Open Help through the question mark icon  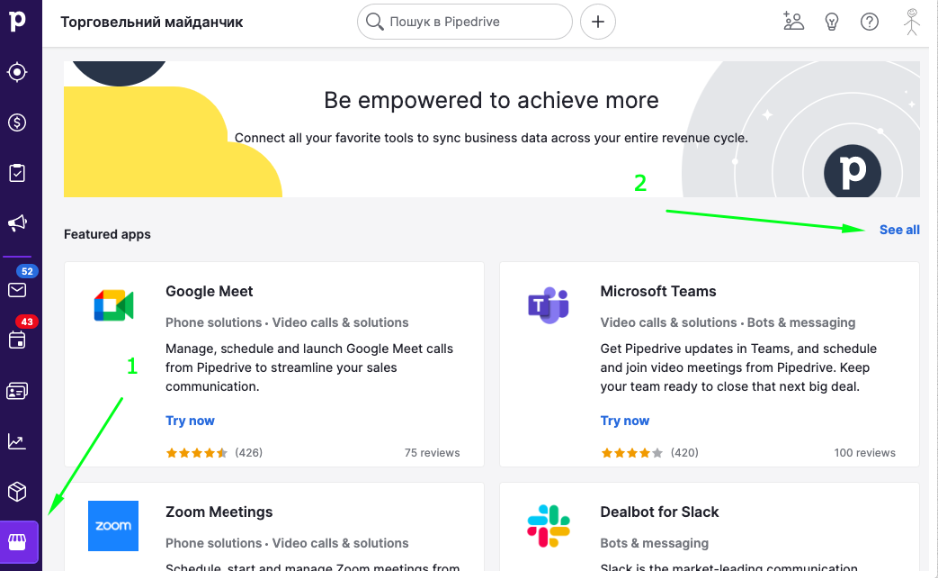pos(869,20)
